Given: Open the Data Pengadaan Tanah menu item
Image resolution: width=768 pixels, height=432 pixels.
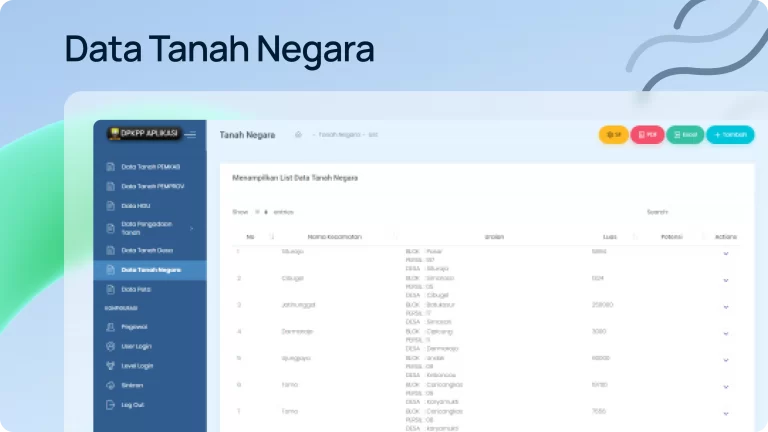Looking at the screenshot, I should pyautogui.click(x=150, y=228).
